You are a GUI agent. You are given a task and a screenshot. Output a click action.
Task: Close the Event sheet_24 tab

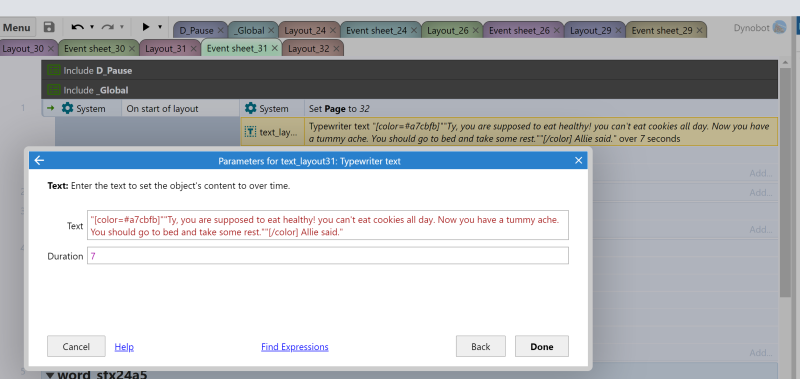(414, 31)
